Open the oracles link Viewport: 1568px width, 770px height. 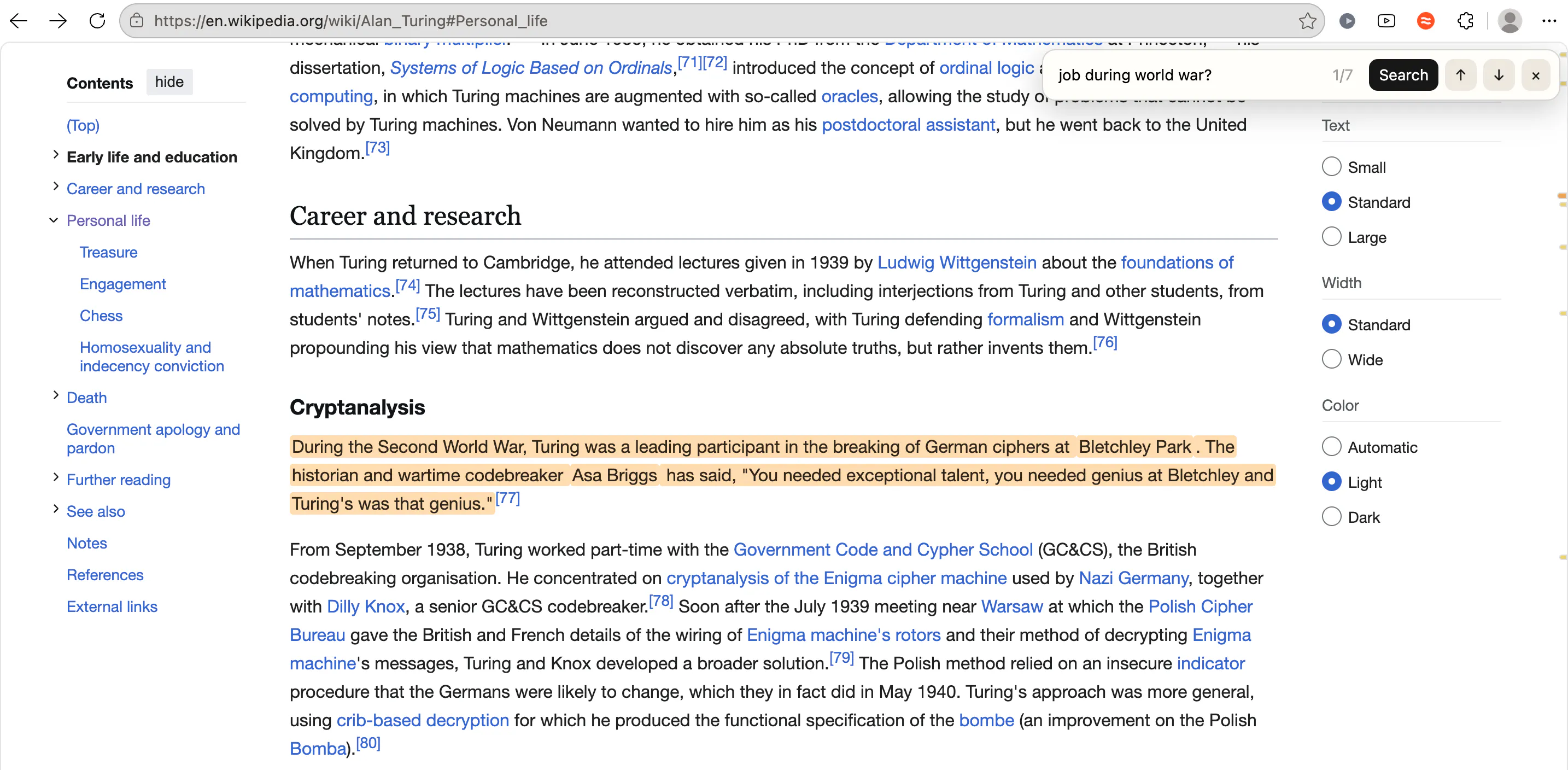[850, 96]
